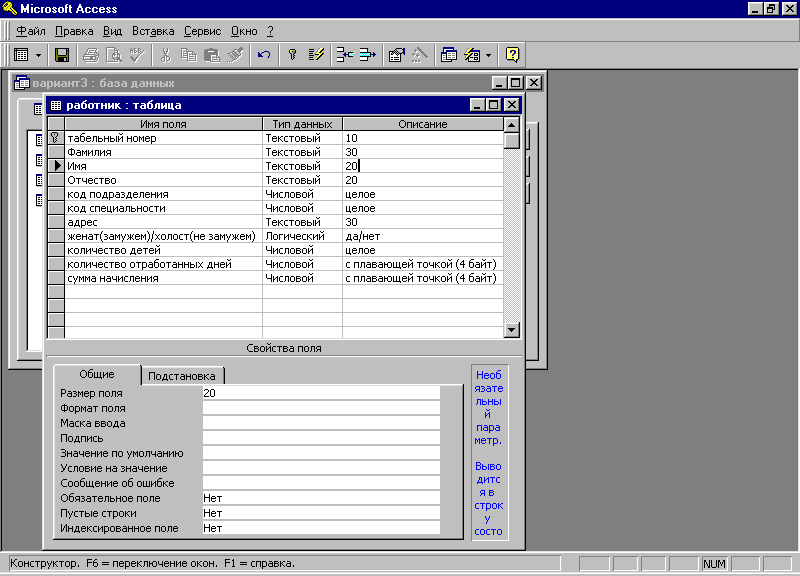Click the Логический data type cell
The width and height of the screenshot is (800, 576).
302,236
